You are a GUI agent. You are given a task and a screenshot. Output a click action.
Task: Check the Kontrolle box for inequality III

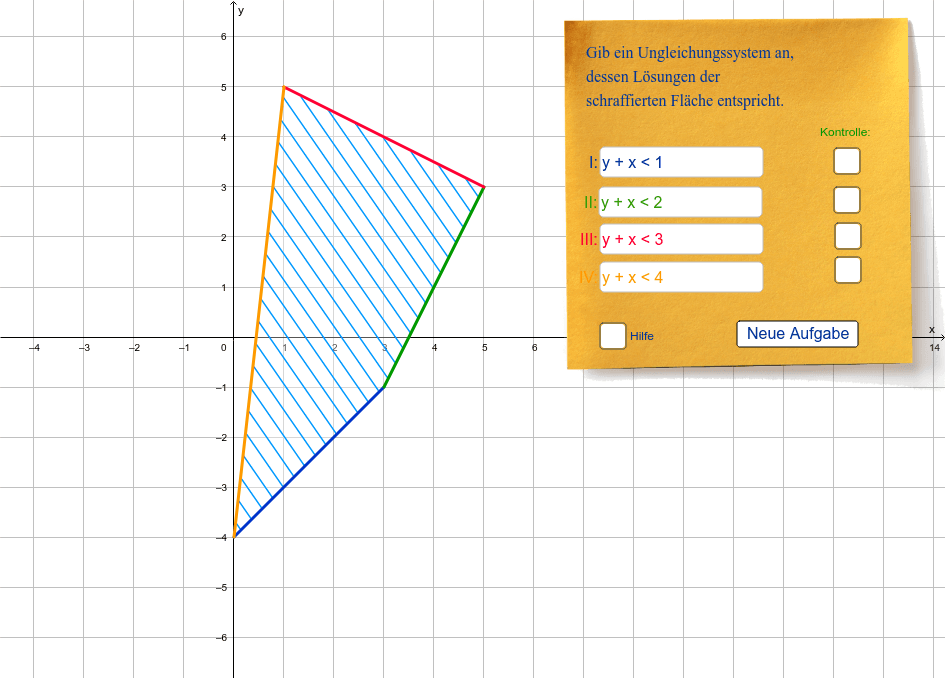tap(848, 236)
